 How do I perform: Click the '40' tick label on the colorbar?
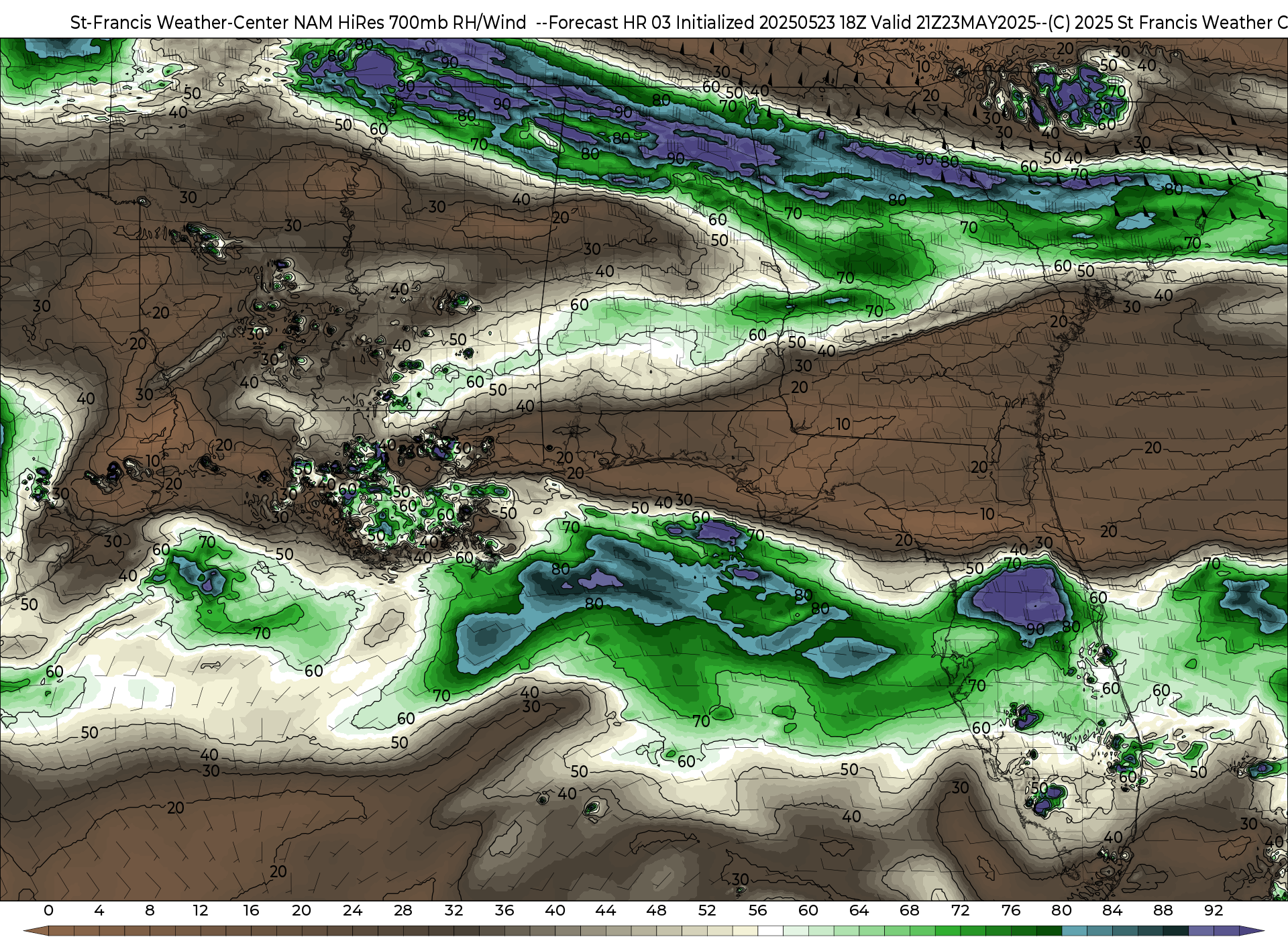point(555,910)
